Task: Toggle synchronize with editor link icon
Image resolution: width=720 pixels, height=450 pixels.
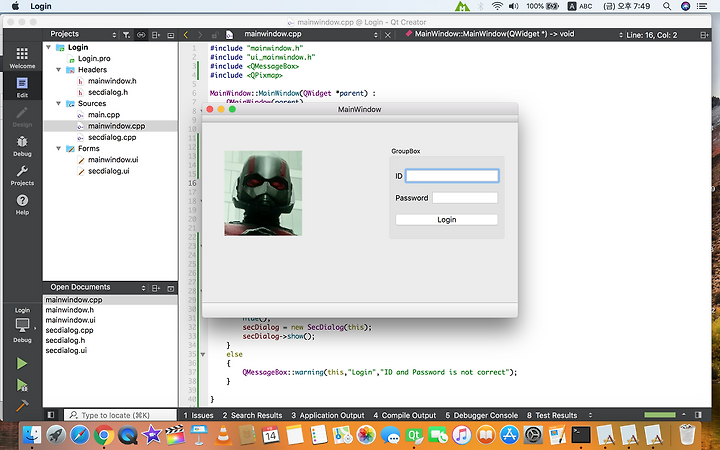Action: 141,34
